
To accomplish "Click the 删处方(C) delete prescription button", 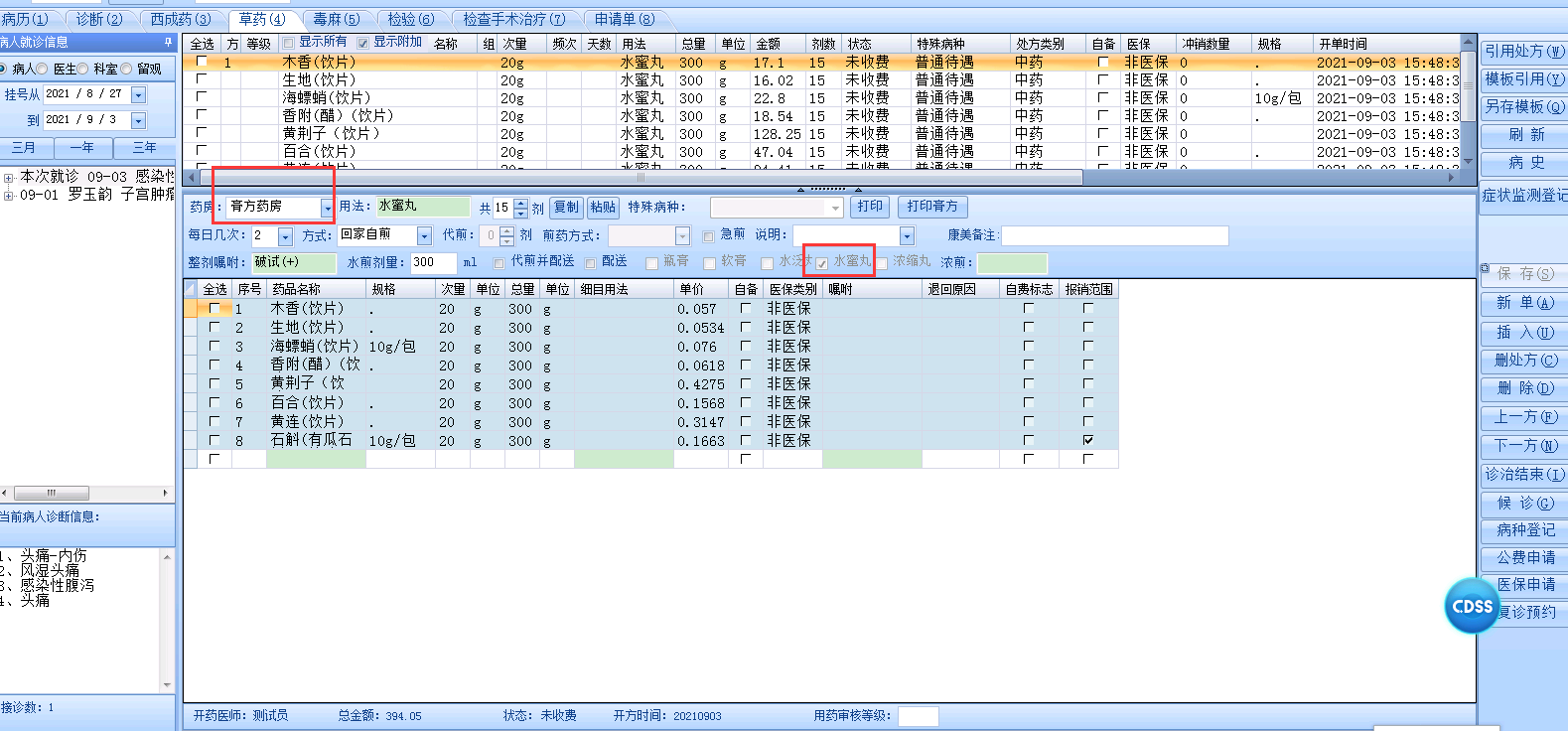I will 1524,361.
